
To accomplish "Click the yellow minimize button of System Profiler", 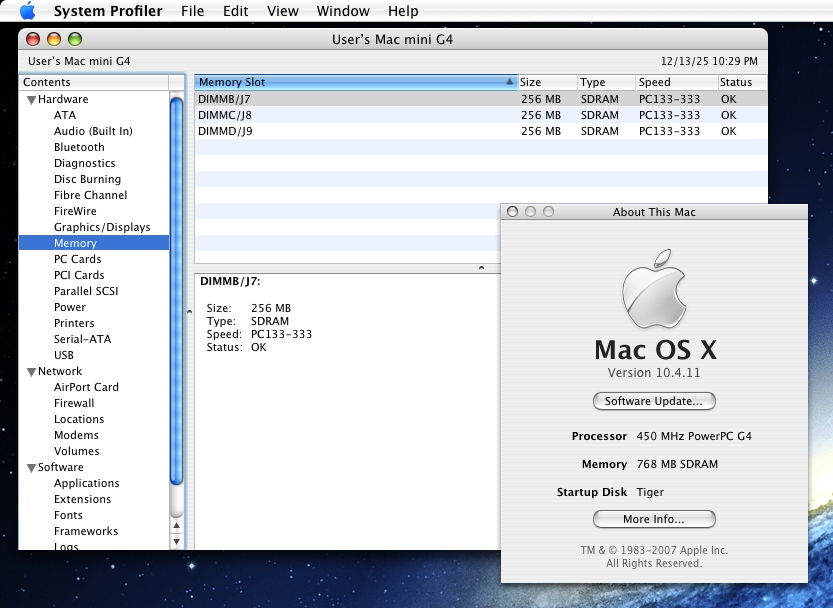I will tap(53, 39).
